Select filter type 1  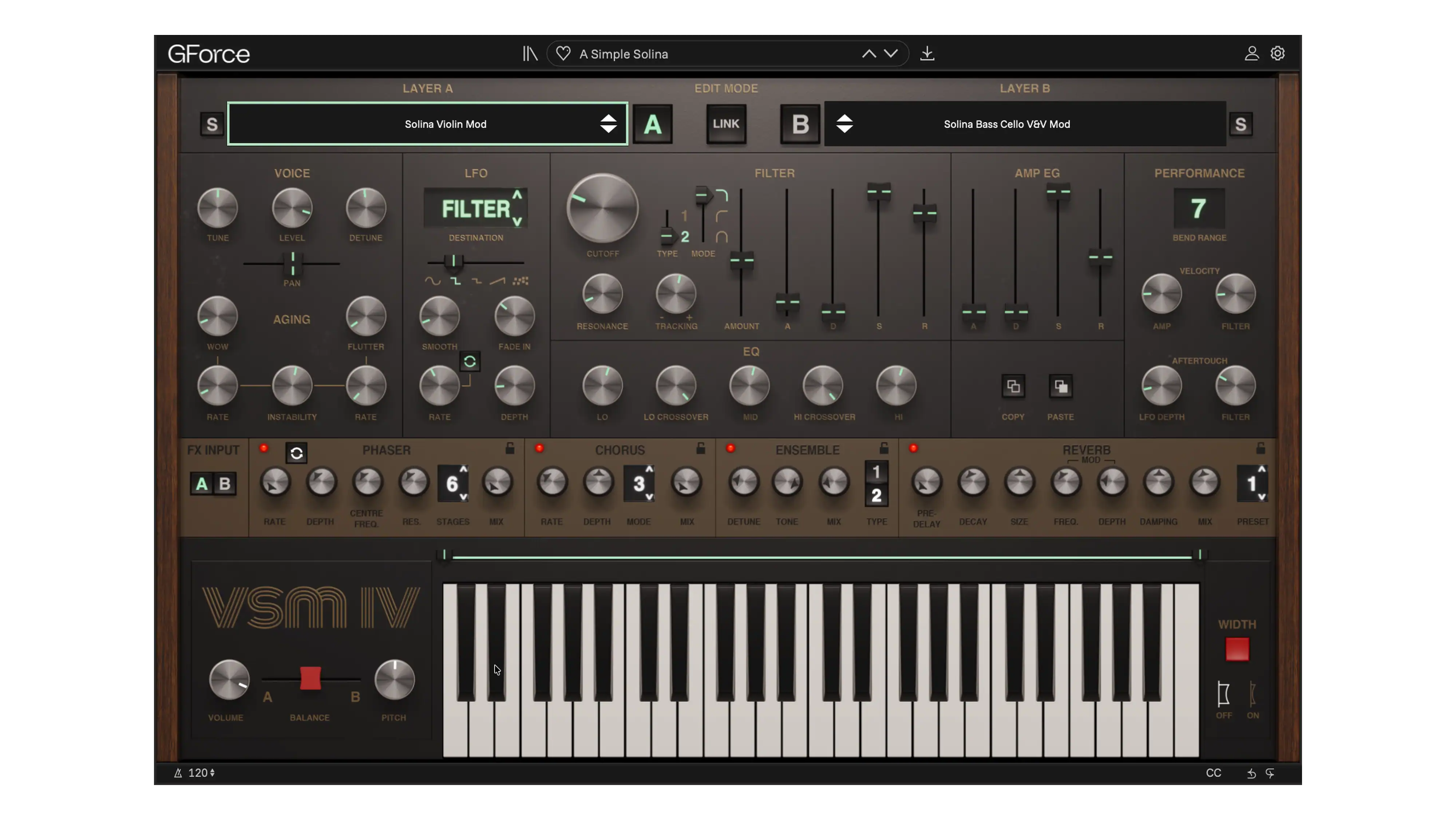(684, 216)
